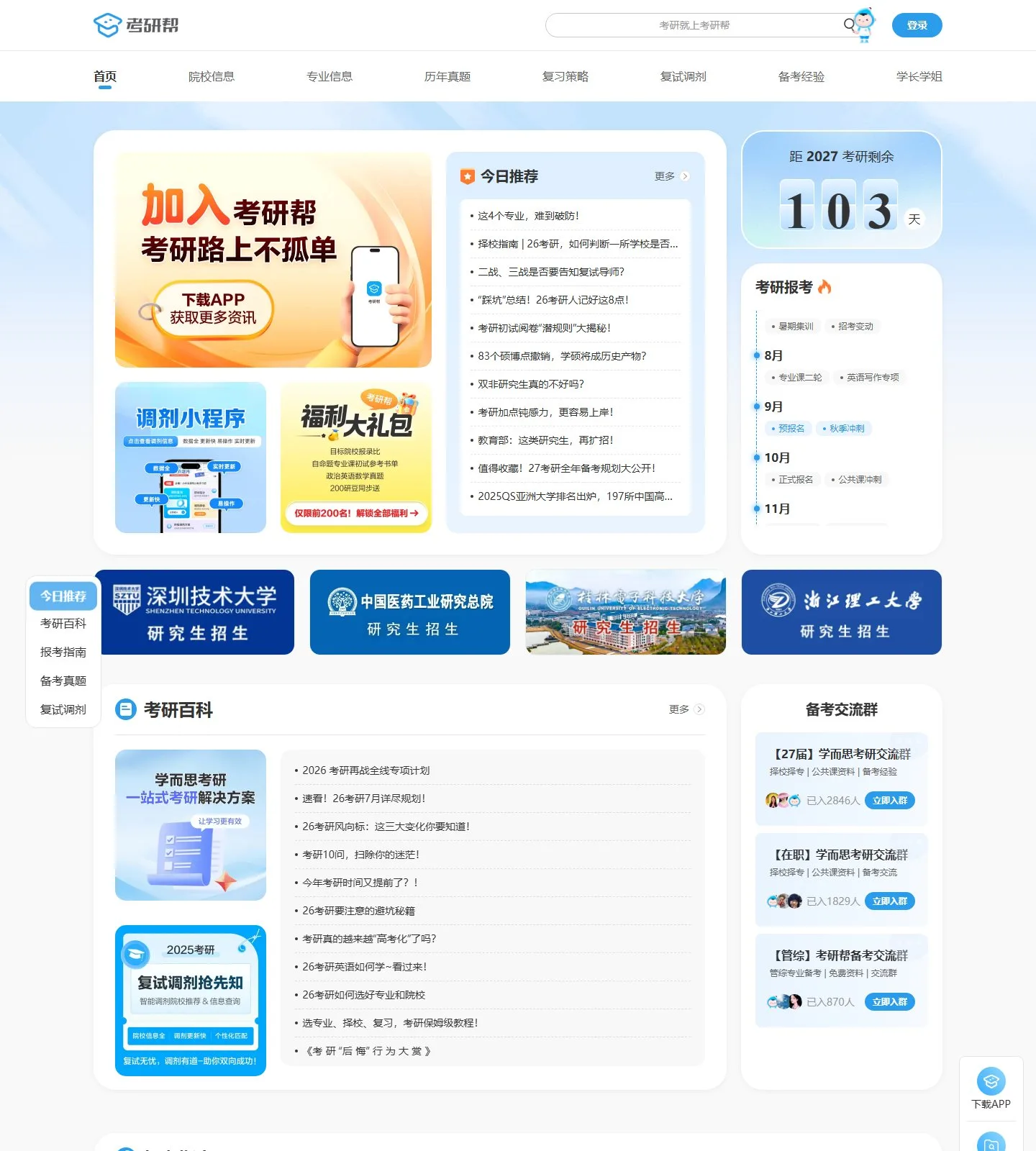Open 2025QS亚洲大学排名出炉 article
The height and width of the screenshot is (1151, 1036).
pyautogui.click(x=576, y=496)
